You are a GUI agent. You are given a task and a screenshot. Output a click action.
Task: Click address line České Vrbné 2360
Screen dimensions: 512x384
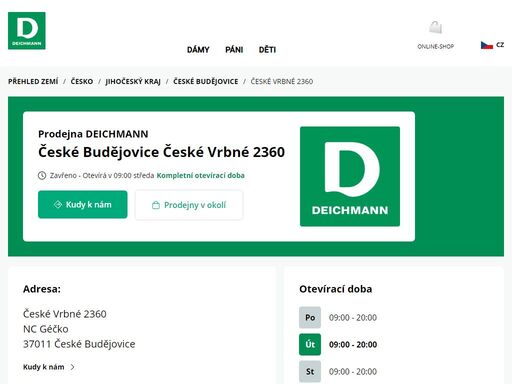tap(65, 314)
